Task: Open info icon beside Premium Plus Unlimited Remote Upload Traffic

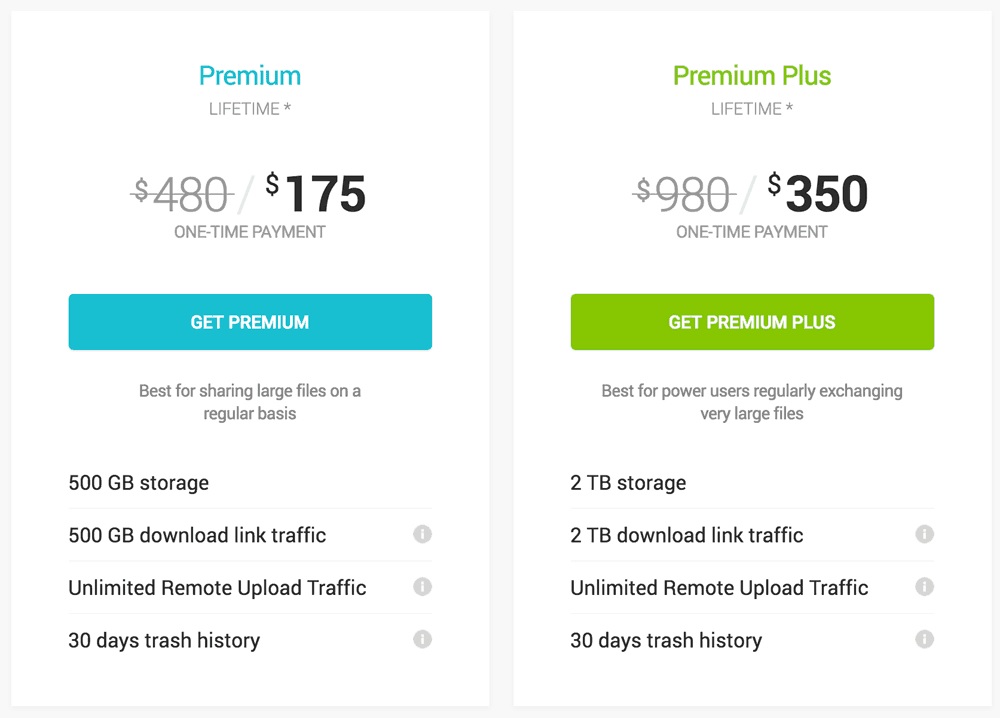Action: (924, 586)
